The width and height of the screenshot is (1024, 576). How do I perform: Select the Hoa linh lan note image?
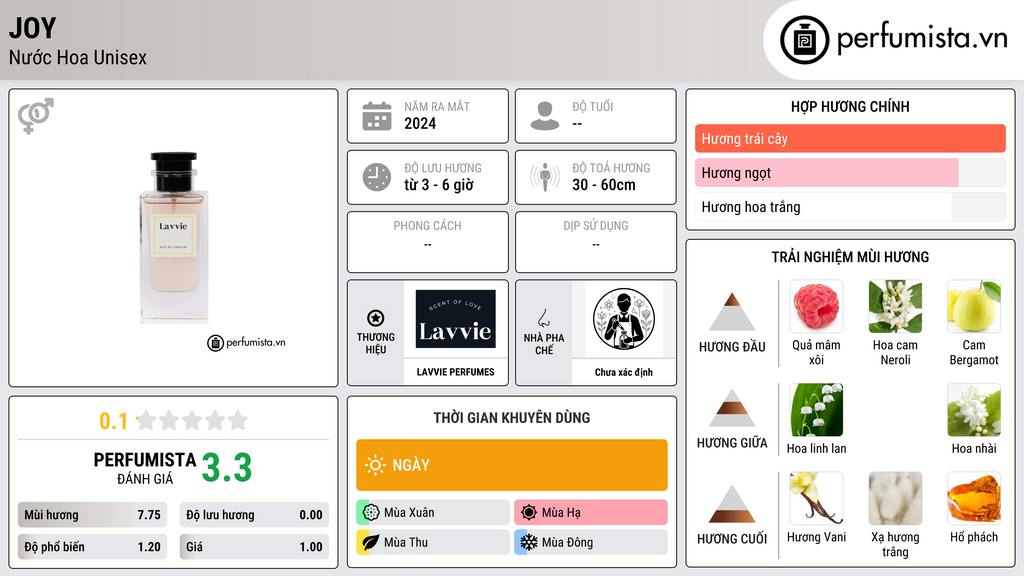pos(816,409)
